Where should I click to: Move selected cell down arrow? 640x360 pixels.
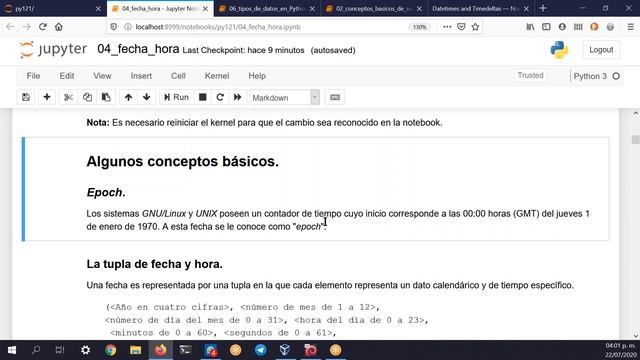tap(147, 97)
